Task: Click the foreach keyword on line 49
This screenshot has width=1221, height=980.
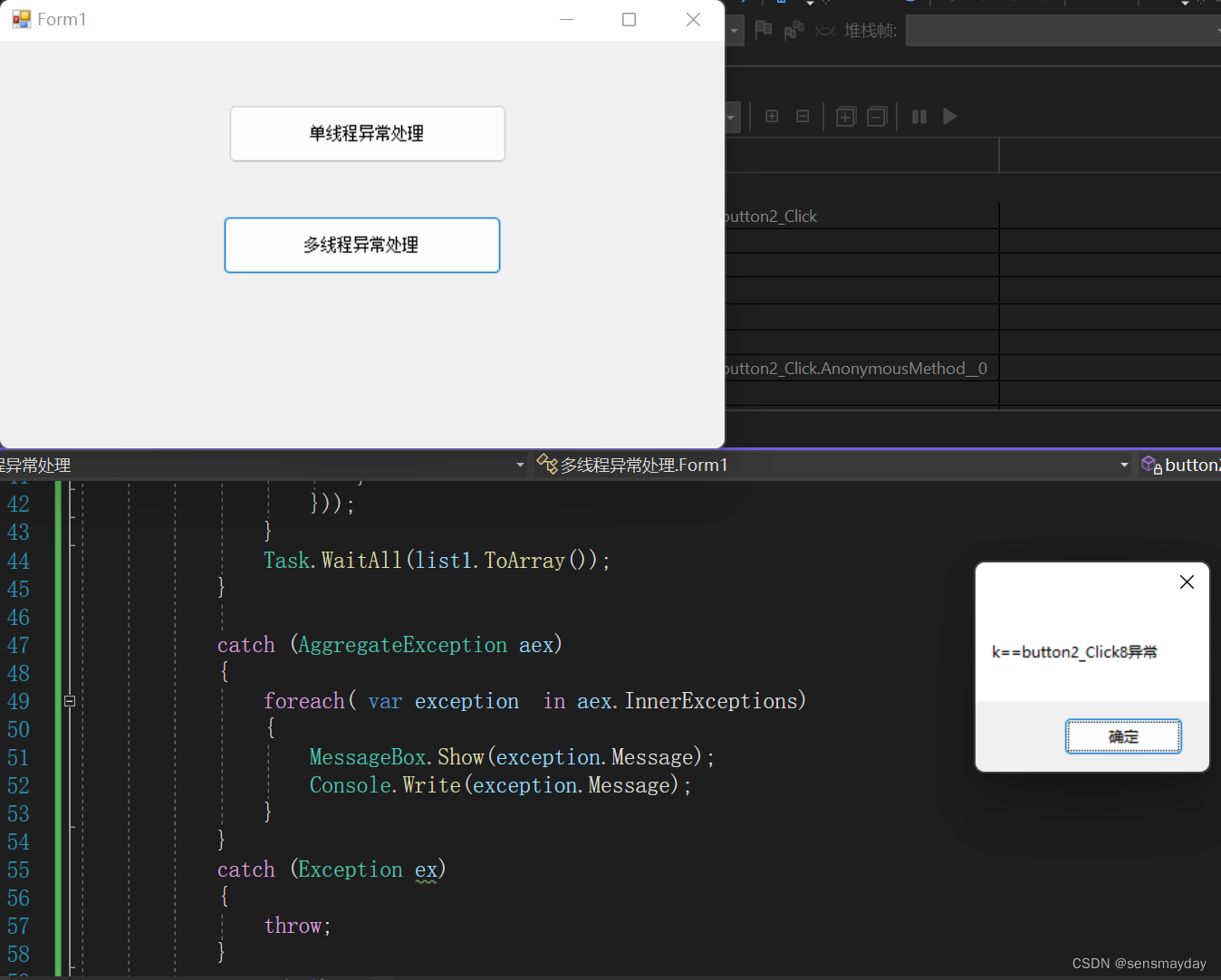Action: pyautogui.click(x=304, y=701)
